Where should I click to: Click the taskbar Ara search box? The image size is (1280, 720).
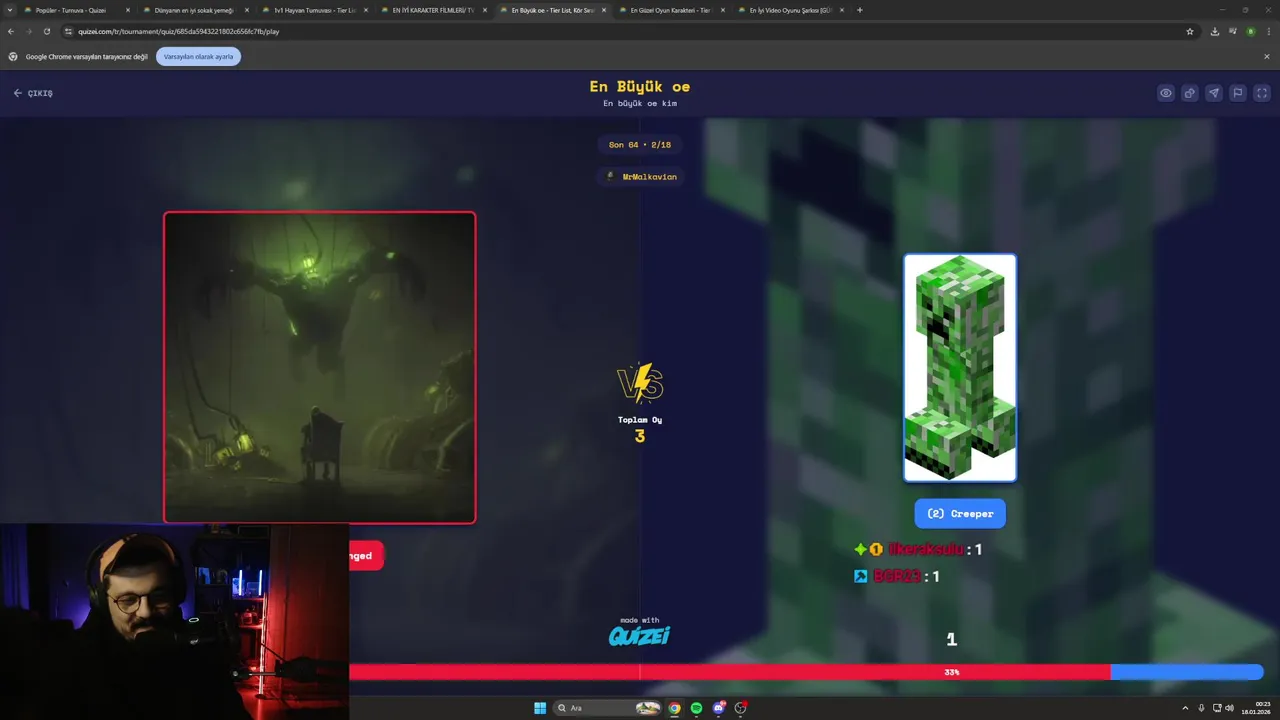608,708
